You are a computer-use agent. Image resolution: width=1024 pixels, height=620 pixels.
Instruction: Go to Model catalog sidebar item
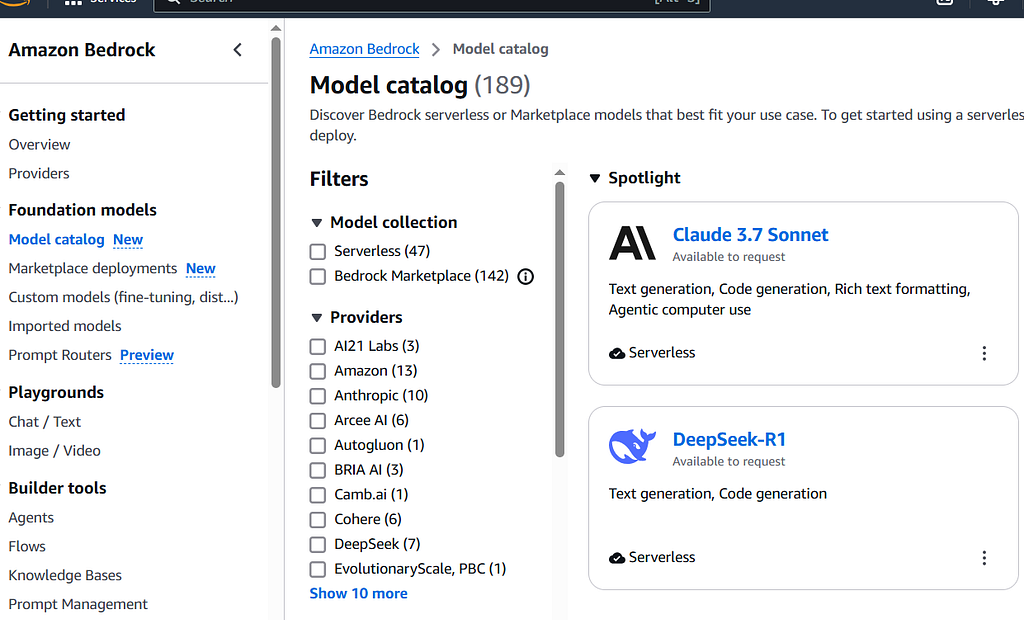pyautogui.click(x=56, y=240)
